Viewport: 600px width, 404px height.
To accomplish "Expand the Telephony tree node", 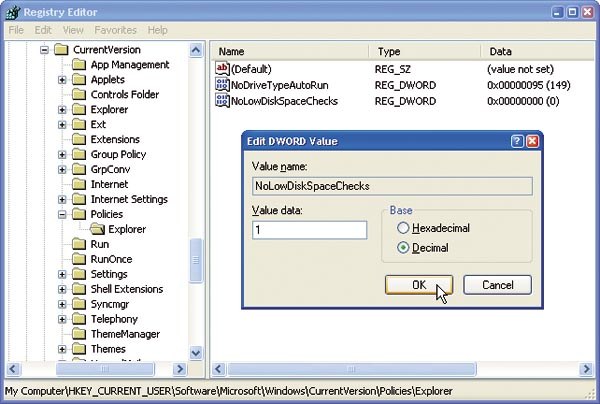I will click(62, 319).
